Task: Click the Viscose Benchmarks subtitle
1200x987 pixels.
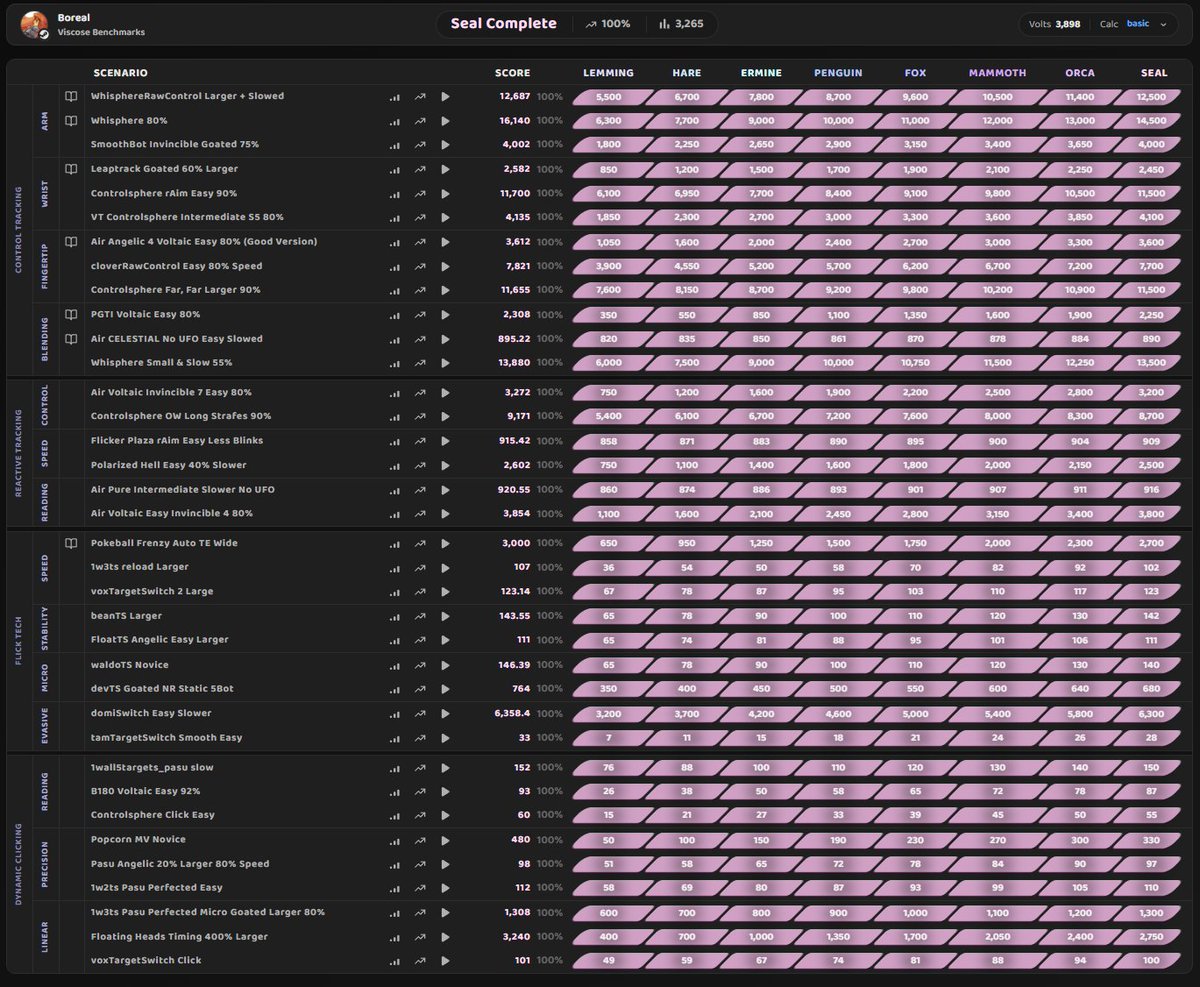Action: pos(101,33)
